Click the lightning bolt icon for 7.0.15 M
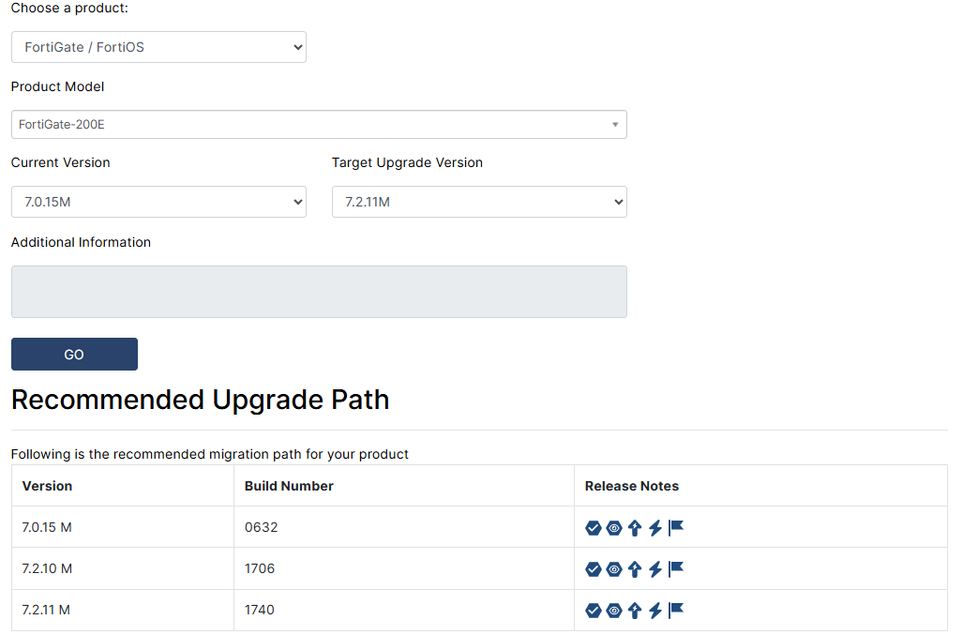The height and width of the screenshot is (637, 963). pos(655,528)
